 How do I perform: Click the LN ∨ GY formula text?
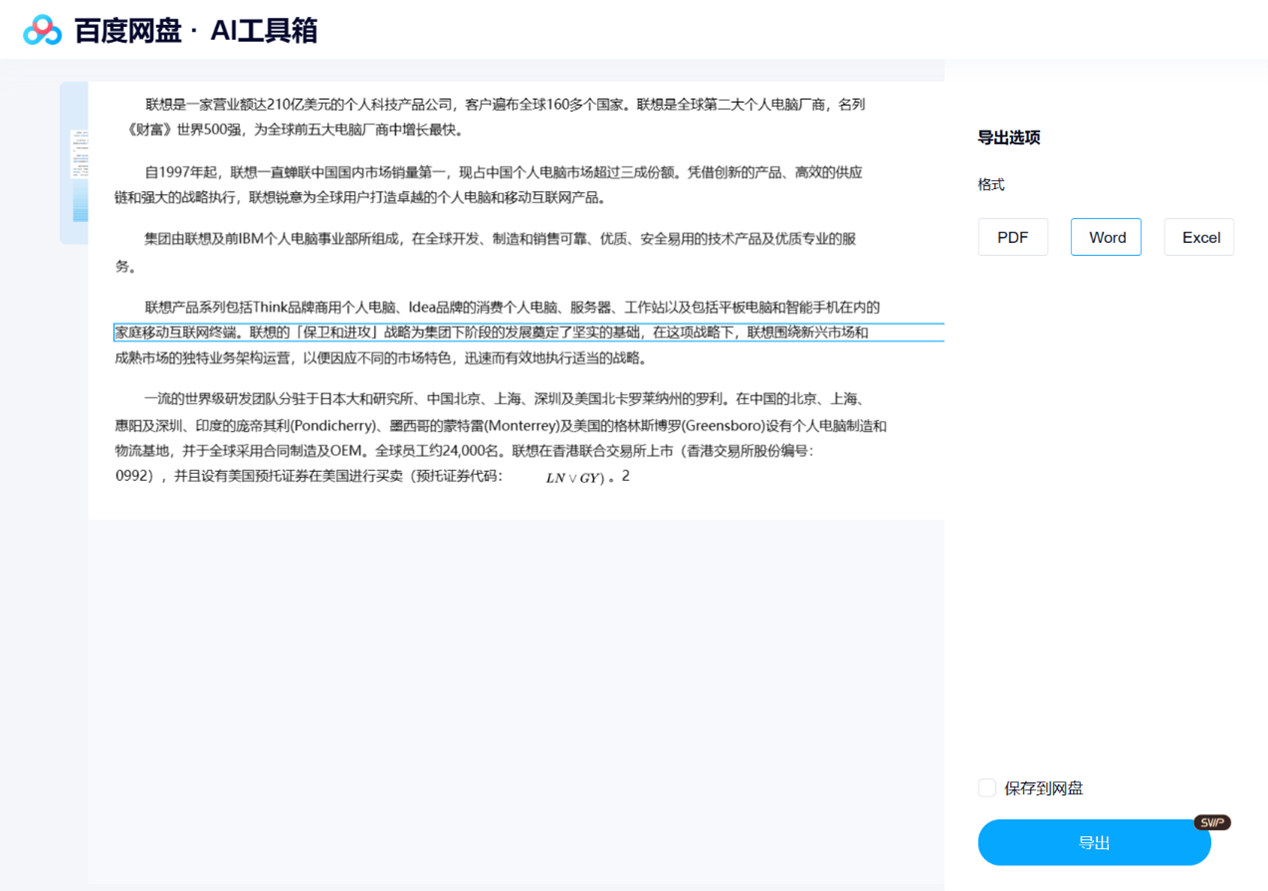pos(573,478)
